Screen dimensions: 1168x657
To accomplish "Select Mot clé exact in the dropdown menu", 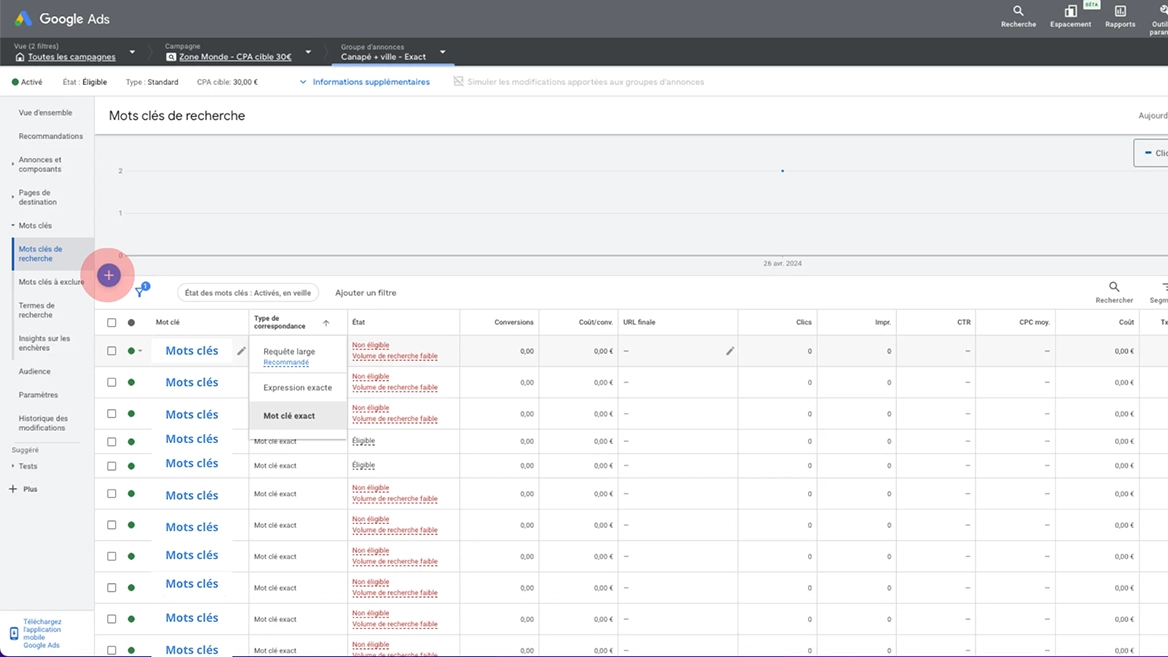I will (298, 416).
